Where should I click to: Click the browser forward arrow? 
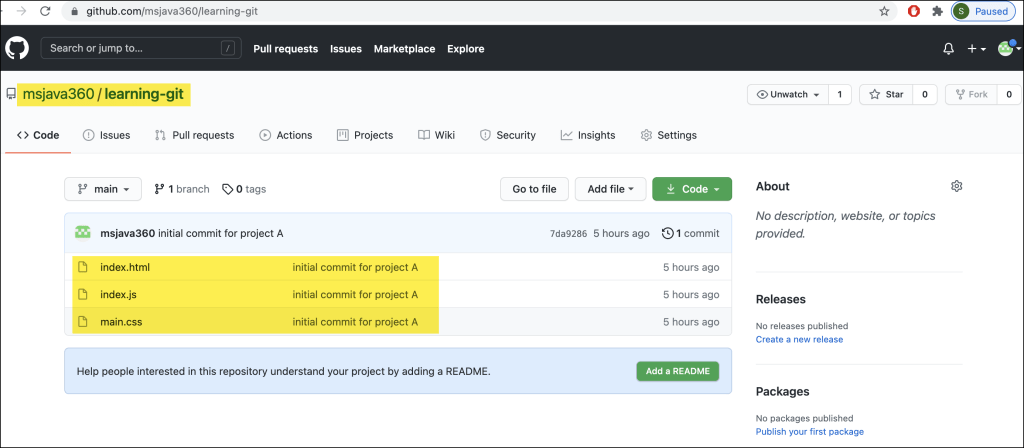tap(22, 11)
